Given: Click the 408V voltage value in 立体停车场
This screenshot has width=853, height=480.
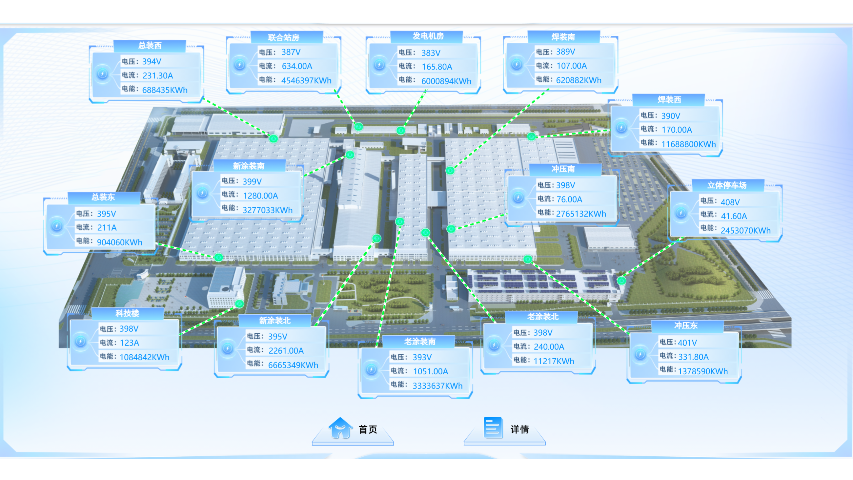Looking at the screenshot, I should pos(719,201).
